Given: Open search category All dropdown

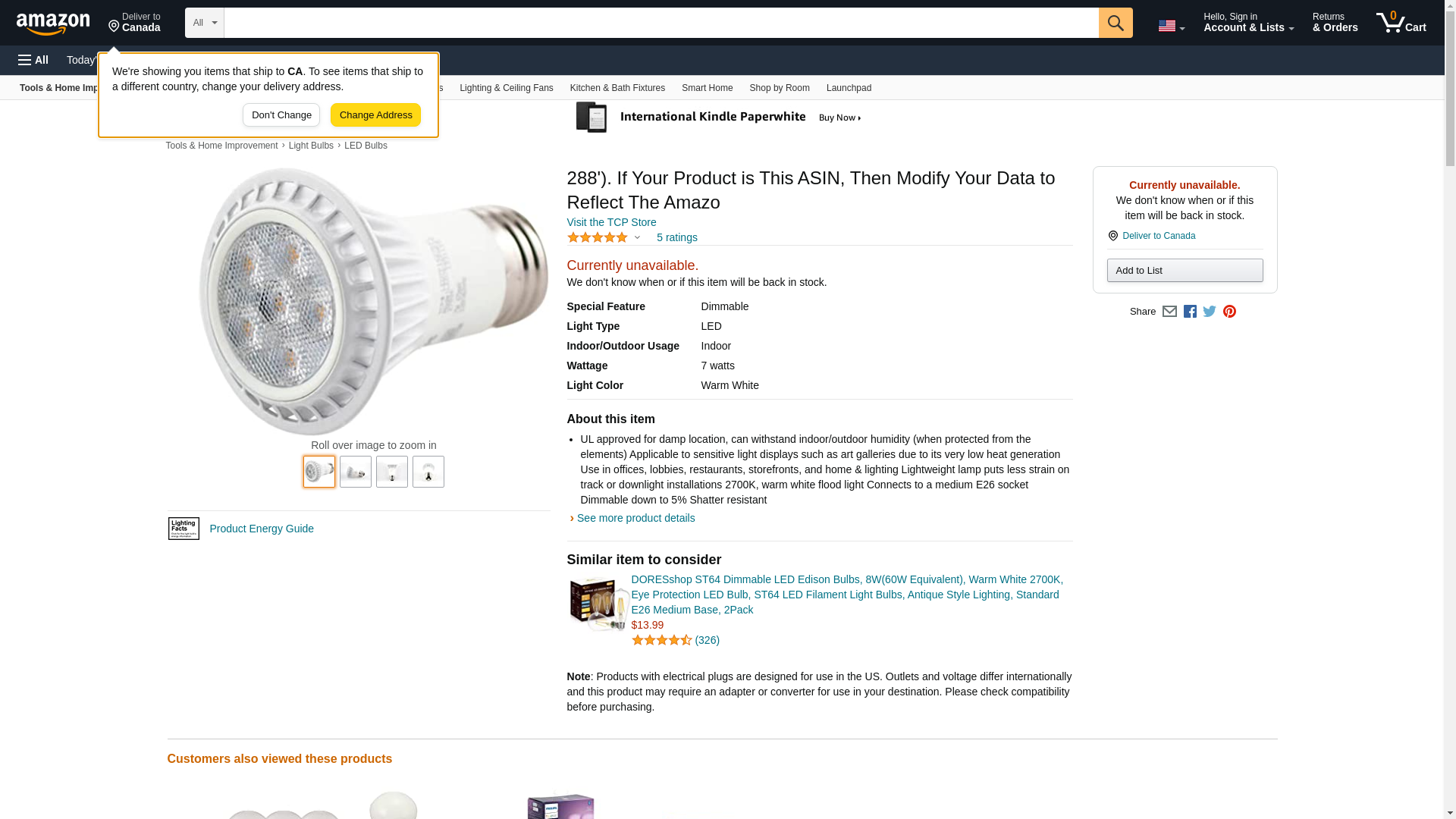Looking at the screenshot, I should coord(204,23).
